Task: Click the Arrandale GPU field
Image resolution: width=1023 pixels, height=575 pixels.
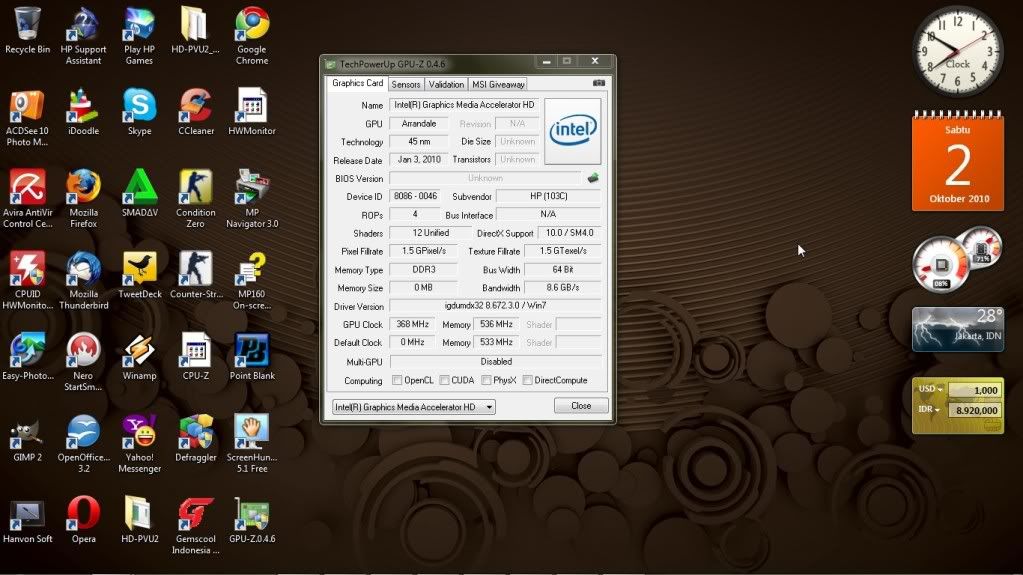Action: point(419,123)
